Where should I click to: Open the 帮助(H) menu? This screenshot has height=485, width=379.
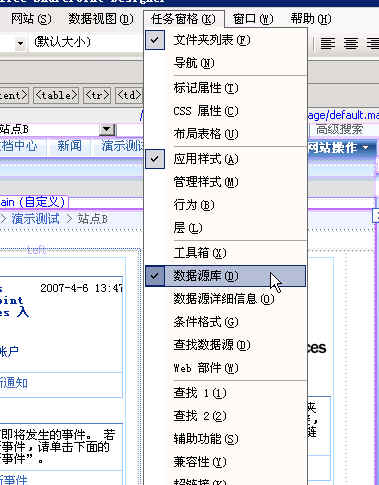pos(311,19)
